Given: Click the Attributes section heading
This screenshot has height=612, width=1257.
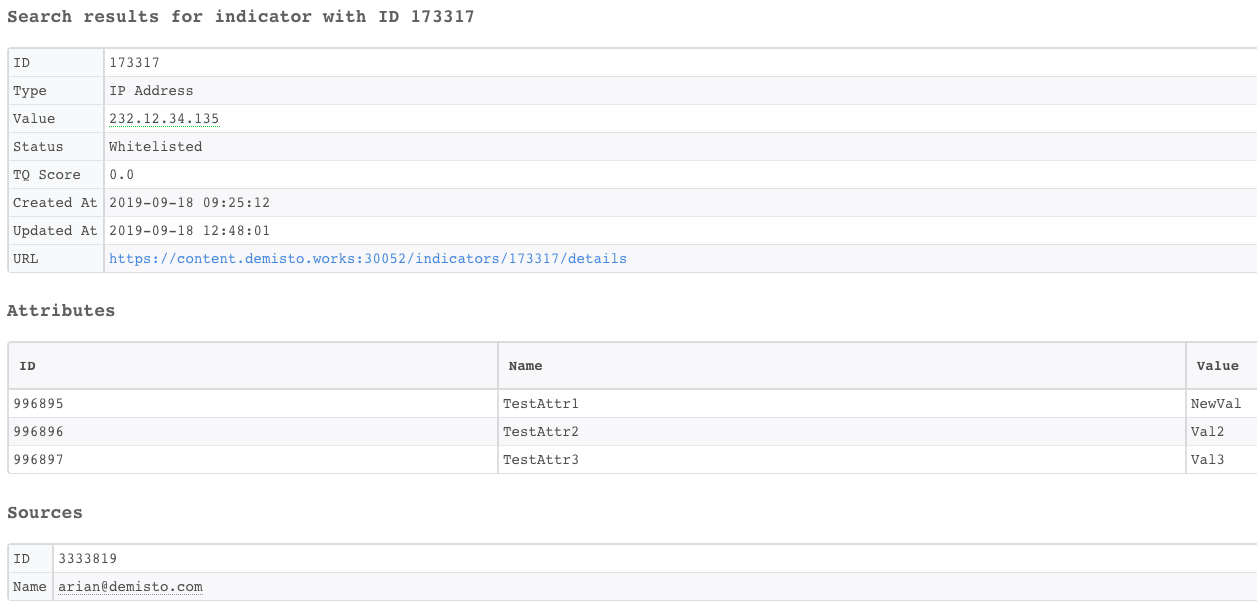Looking at the screenshot, I should [61, 310].
